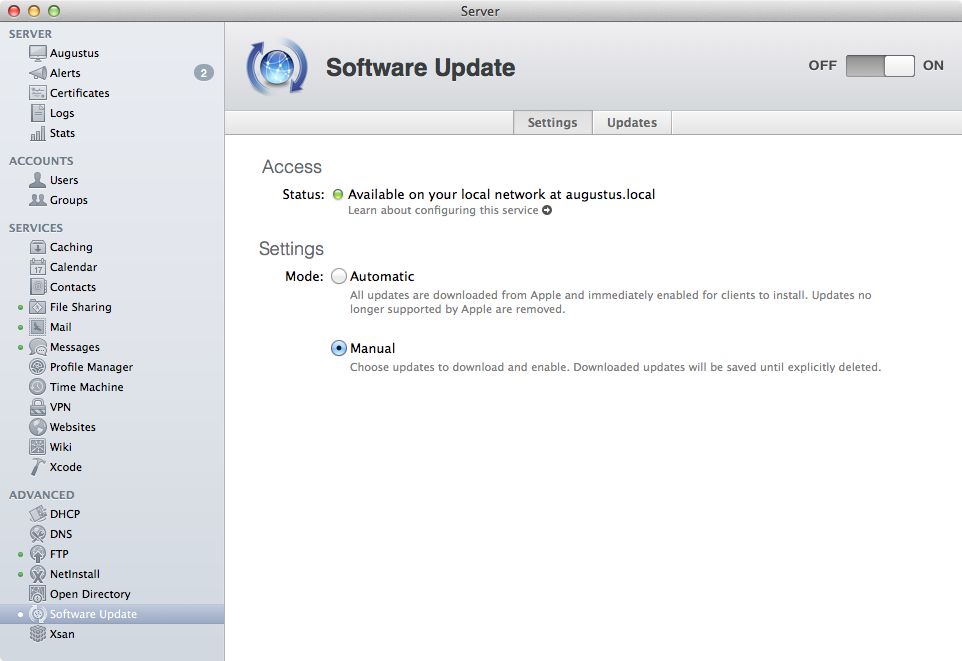Open the NetInstall service icon
This screenshot has width=962, height=661.
[x=37, y=574]
